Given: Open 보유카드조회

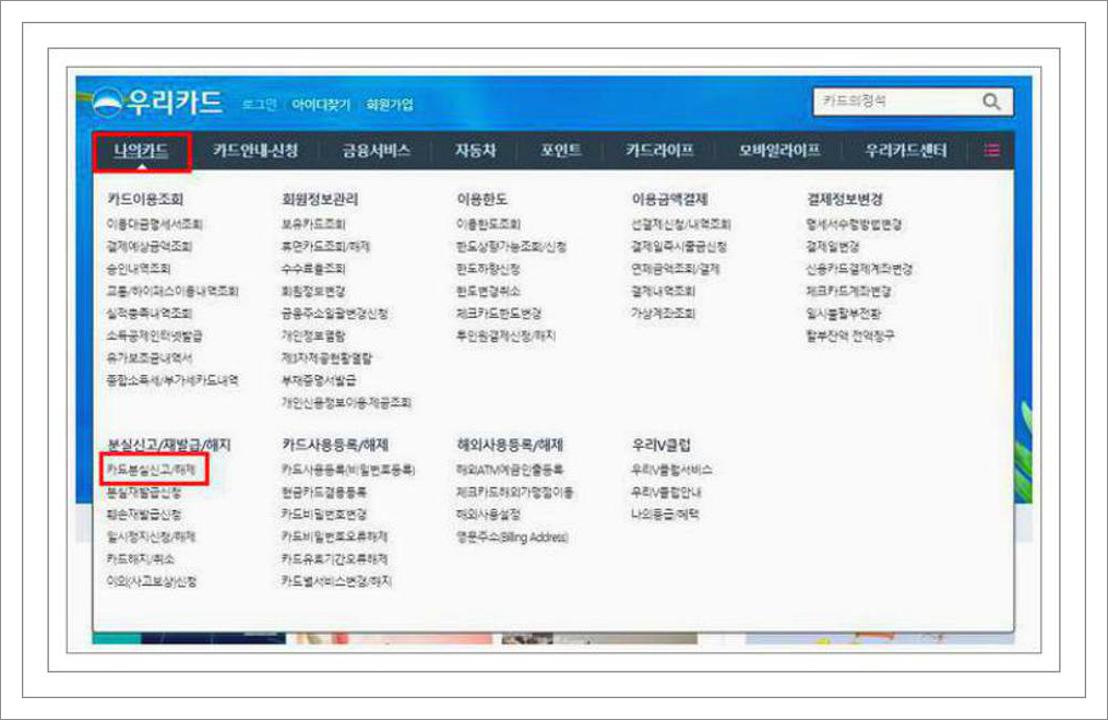Looking at the screenshot, I should (313, 224).
